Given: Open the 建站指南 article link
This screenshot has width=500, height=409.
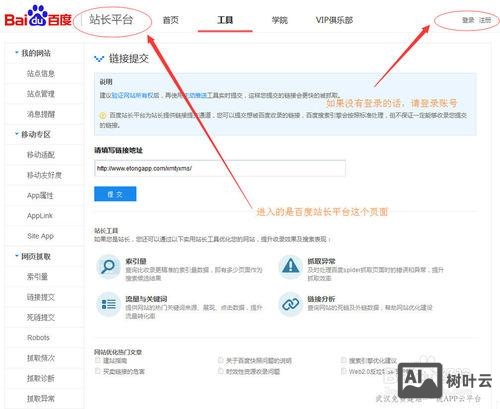Looking at the screenshot, I should point(115,361).
